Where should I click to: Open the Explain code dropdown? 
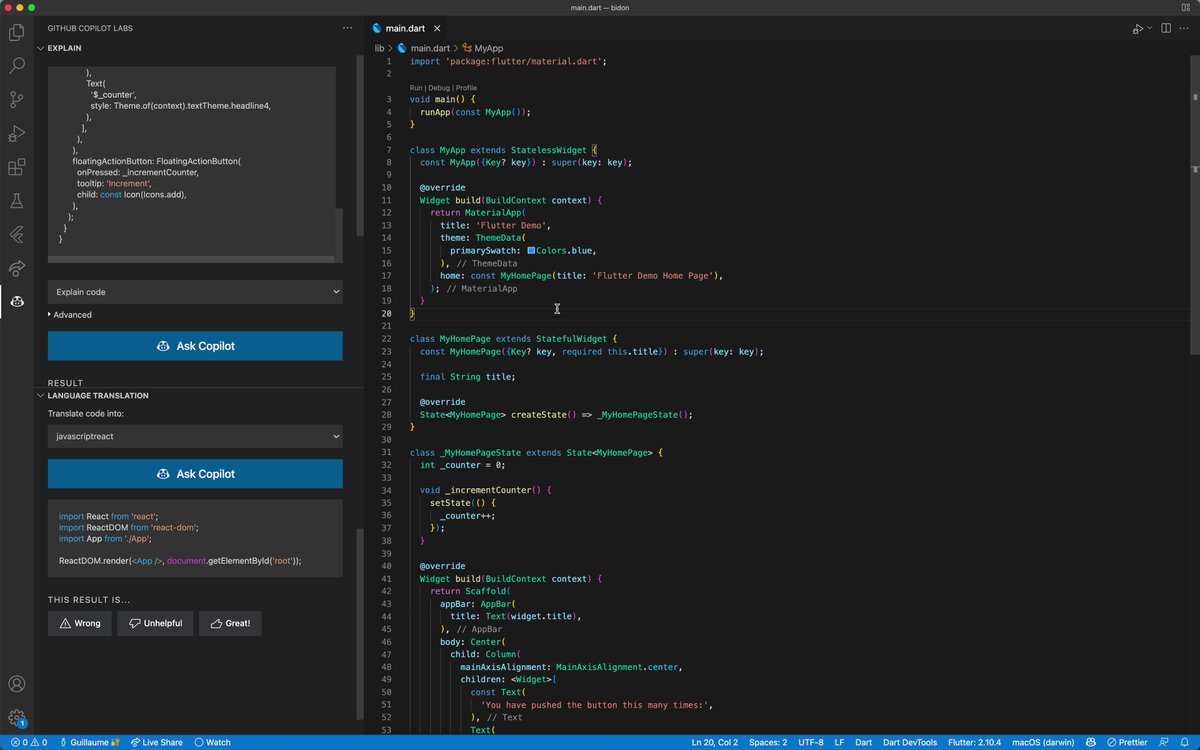tap(195, 292)
